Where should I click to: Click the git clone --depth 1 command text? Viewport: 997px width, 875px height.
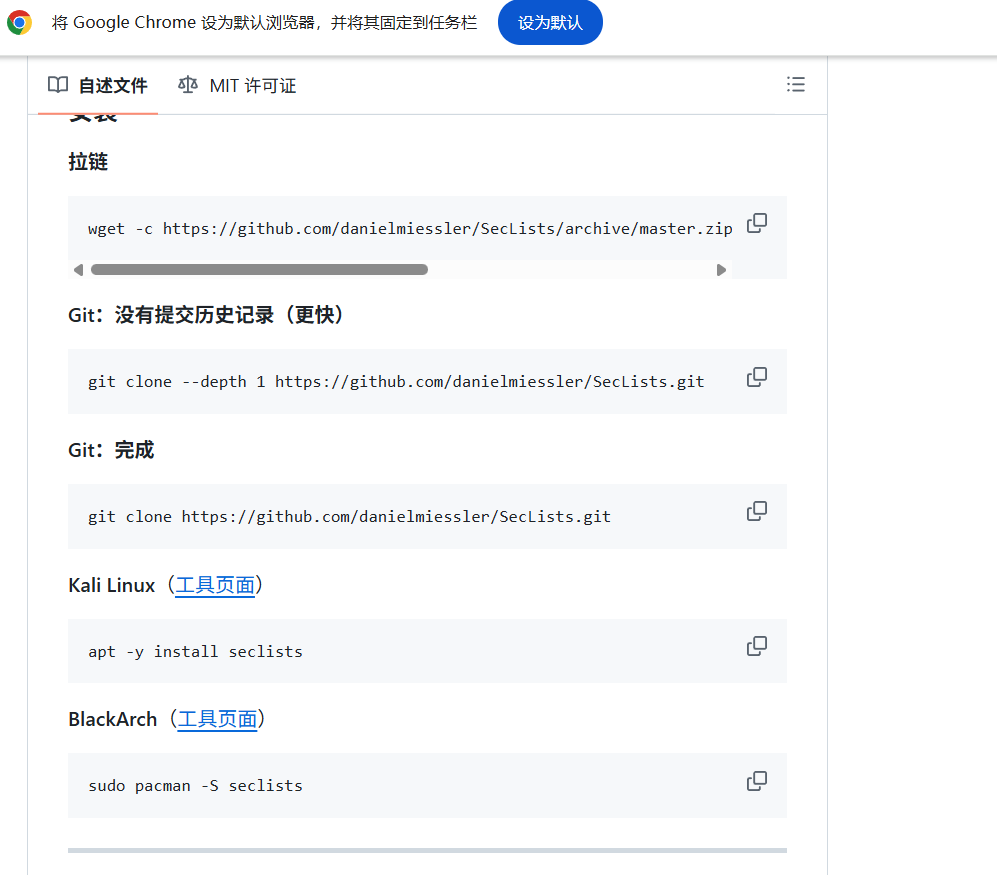point(396,382)
